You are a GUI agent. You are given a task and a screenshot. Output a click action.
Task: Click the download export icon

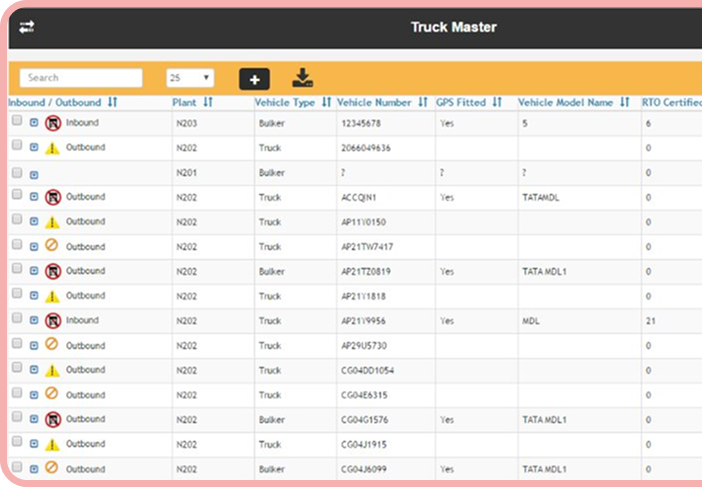tap(302, 77)
